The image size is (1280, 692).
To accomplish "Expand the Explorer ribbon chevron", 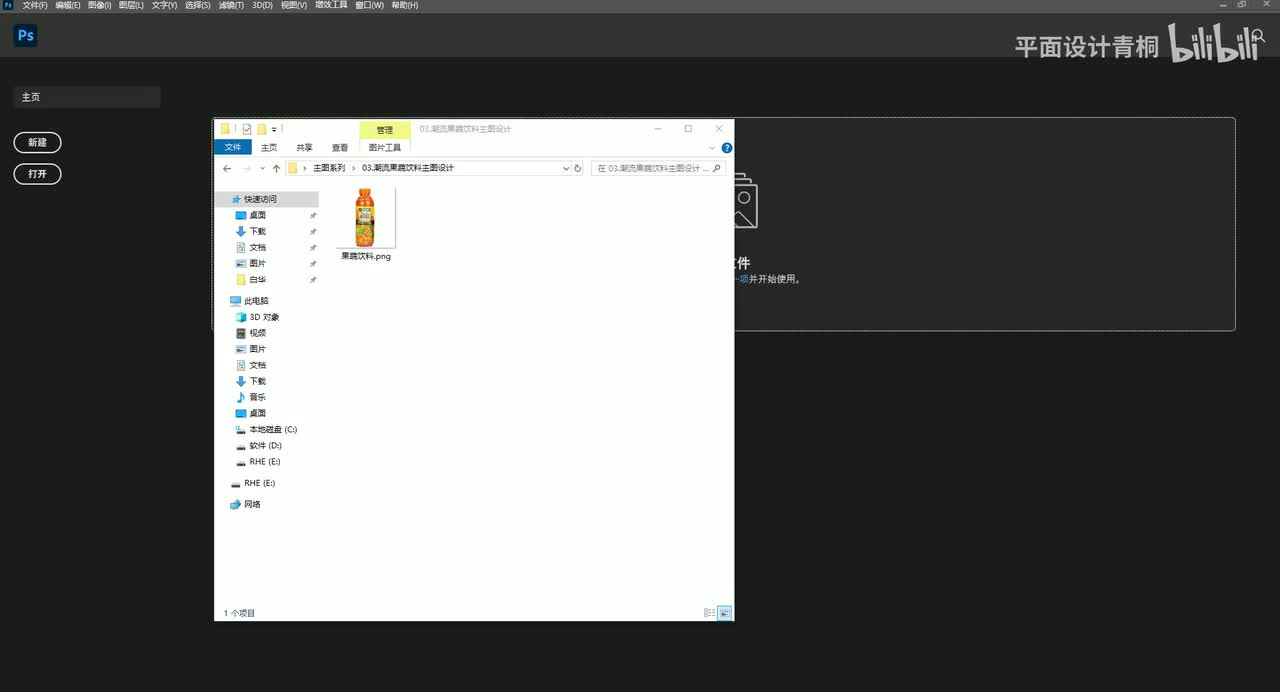I will (x=713, y=148).
